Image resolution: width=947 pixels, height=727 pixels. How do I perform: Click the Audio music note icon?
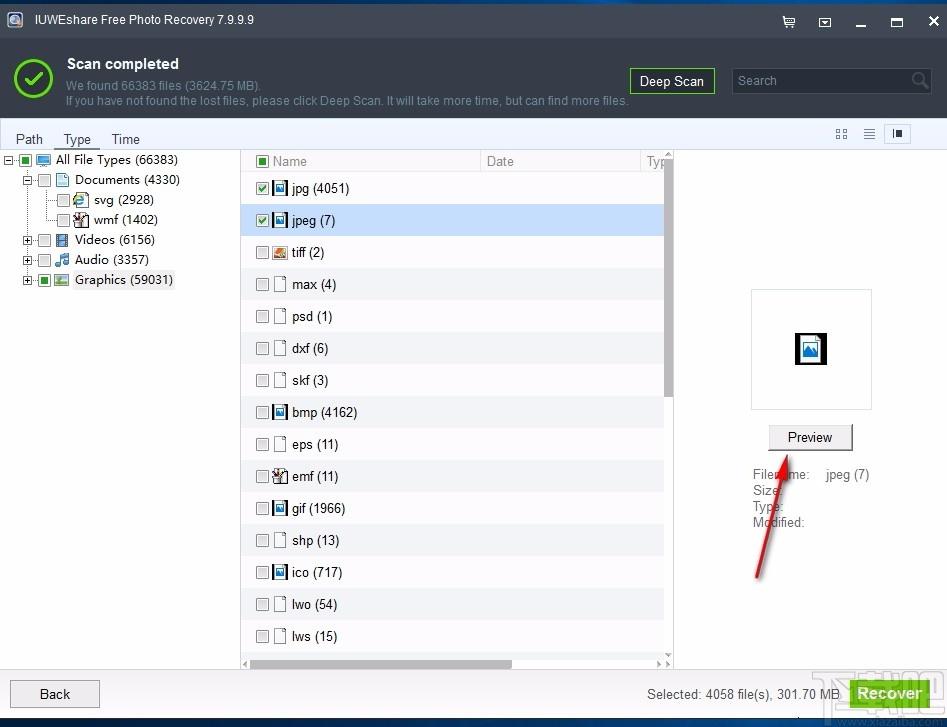[x=62, y=260]
